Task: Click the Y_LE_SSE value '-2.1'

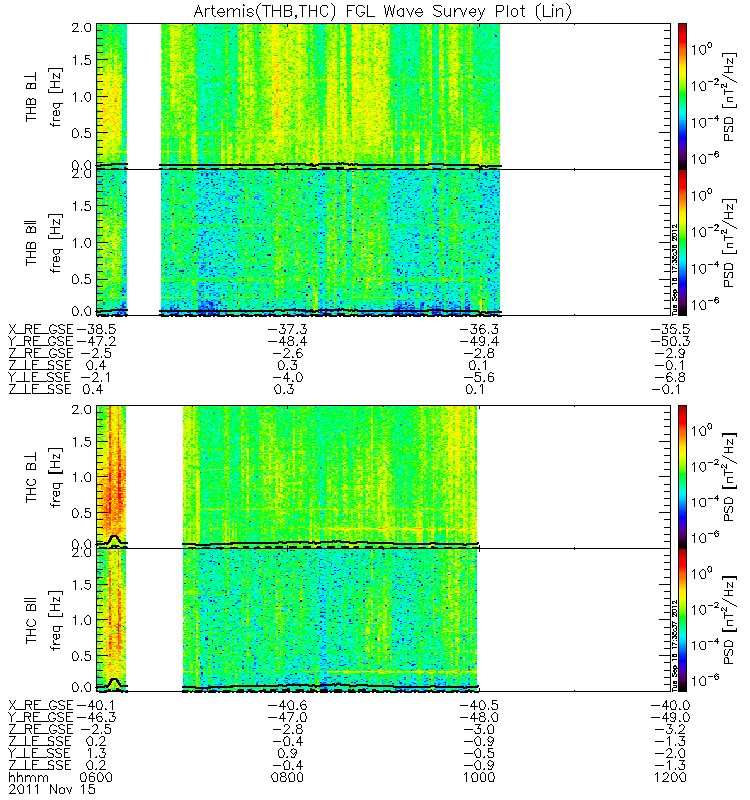Action: coord(96,378)
